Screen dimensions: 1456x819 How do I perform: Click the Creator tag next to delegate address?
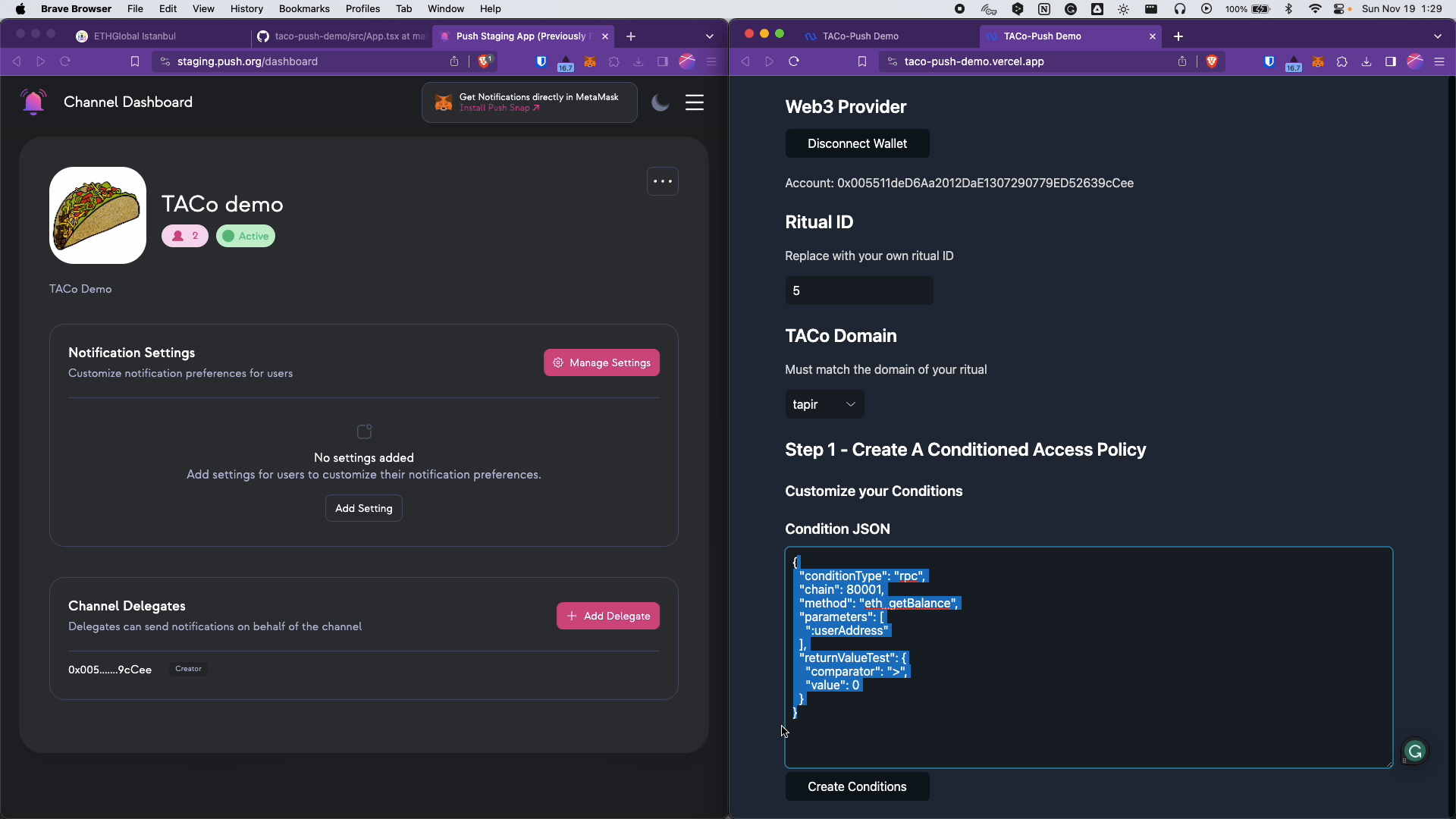(188, 669)
